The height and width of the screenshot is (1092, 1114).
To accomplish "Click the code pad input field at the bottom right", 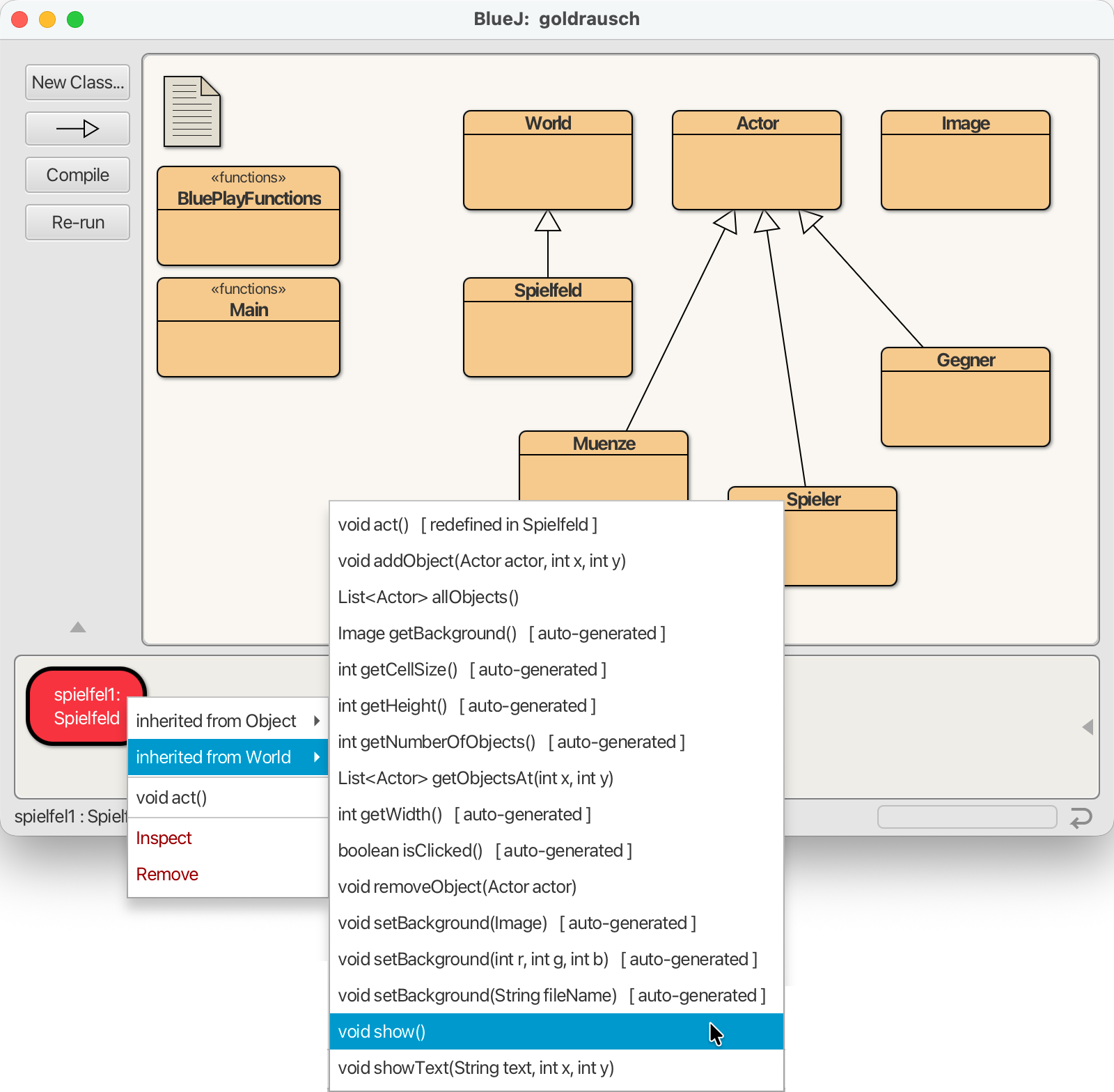I will [x=967, y=817].
